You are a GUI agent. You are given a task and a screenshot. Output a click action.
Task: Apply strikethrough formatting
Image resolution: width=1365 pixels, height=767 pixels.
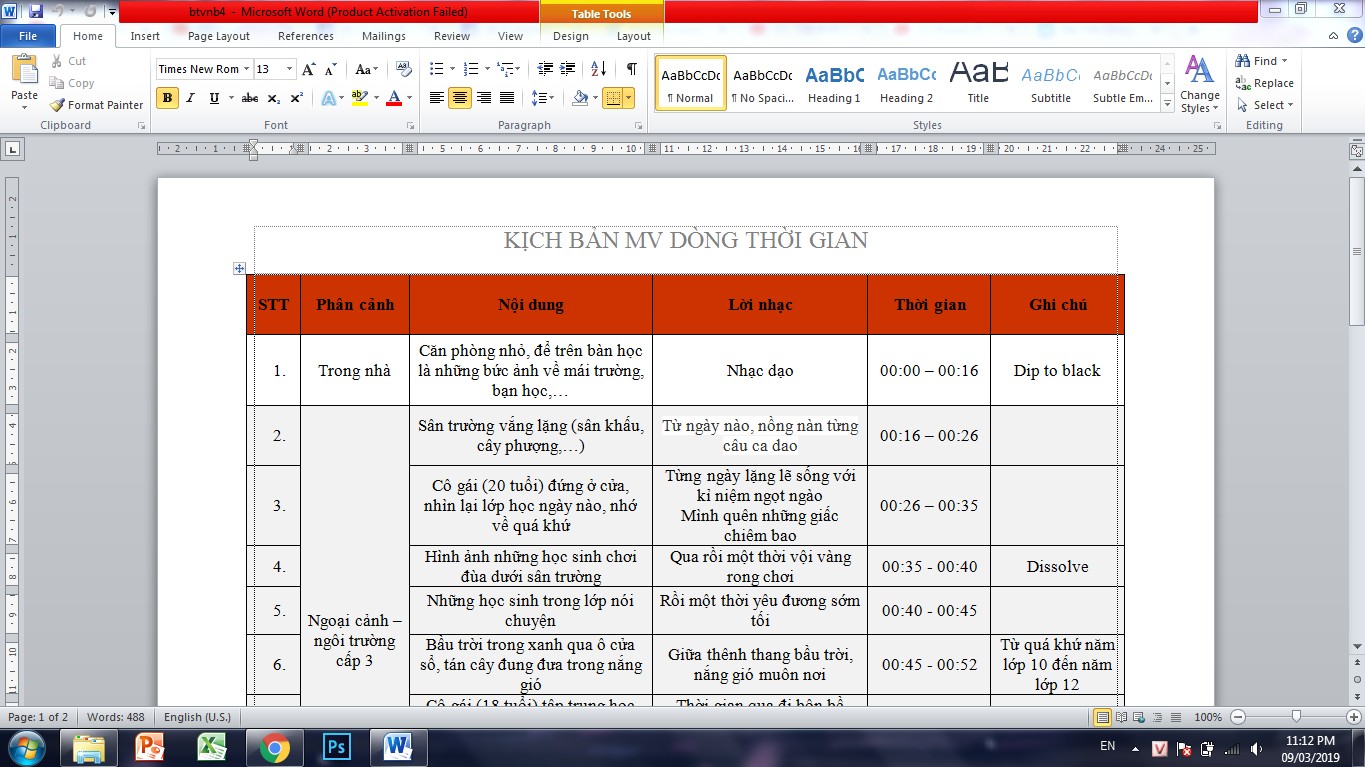pos(250,98)
